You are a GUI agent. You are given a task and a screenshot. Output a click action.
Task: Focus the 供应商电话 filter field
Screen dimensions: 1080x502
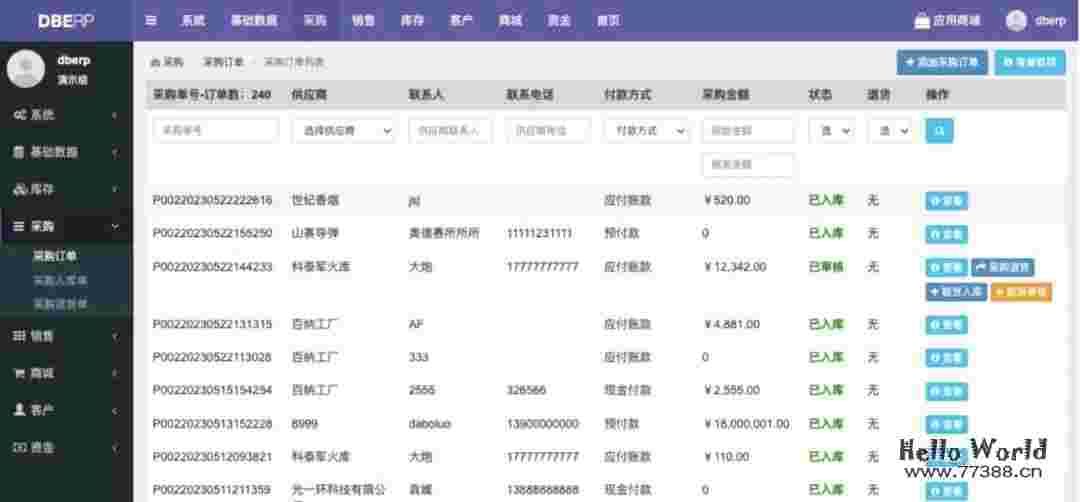[548, 130]
